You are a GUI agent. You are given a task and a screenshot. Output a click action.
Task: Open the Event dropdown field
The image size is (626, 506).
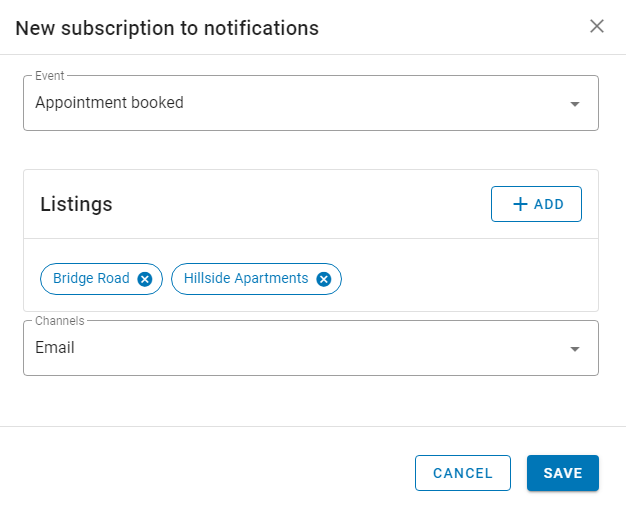coord(311,103)
